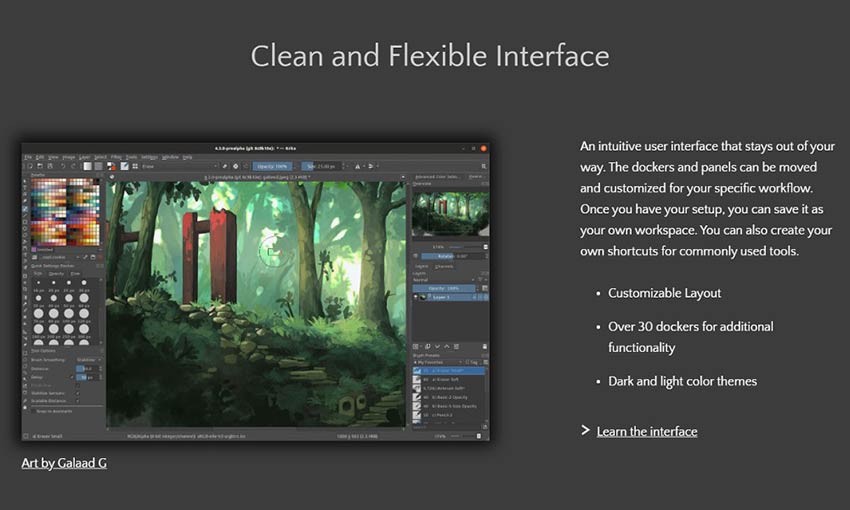Select the Pencil-2 brush preset
This screenshot has width=850, height=510.
[449, 415]
